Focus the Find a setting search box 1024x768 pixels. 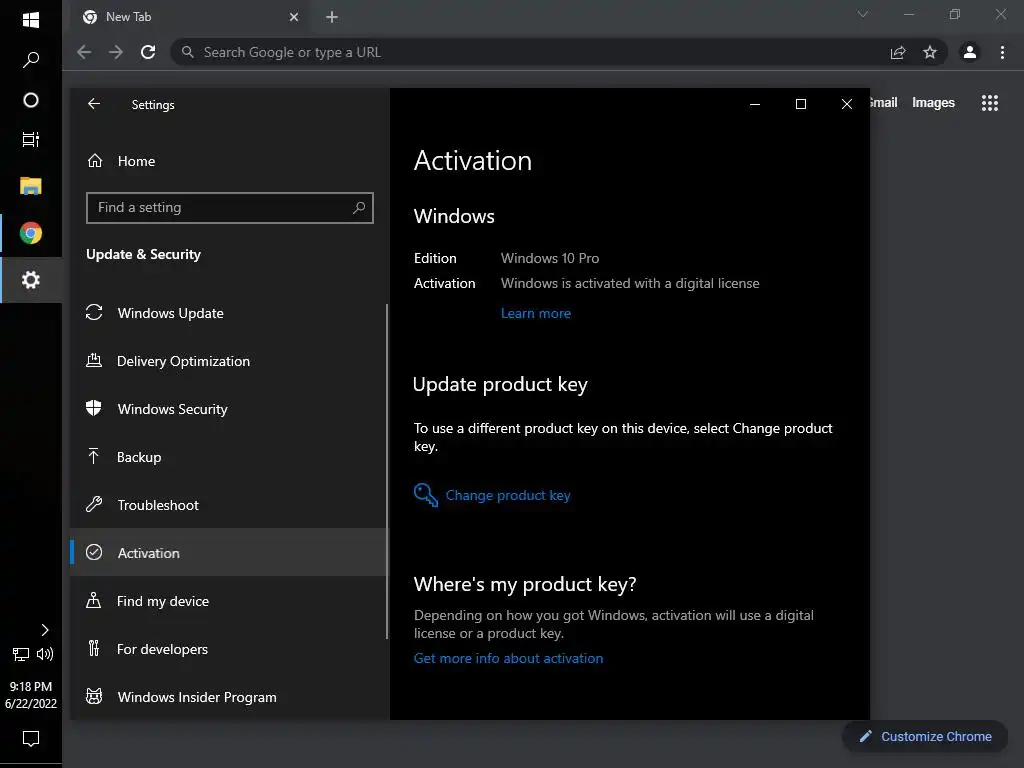[x=220, y=208]
